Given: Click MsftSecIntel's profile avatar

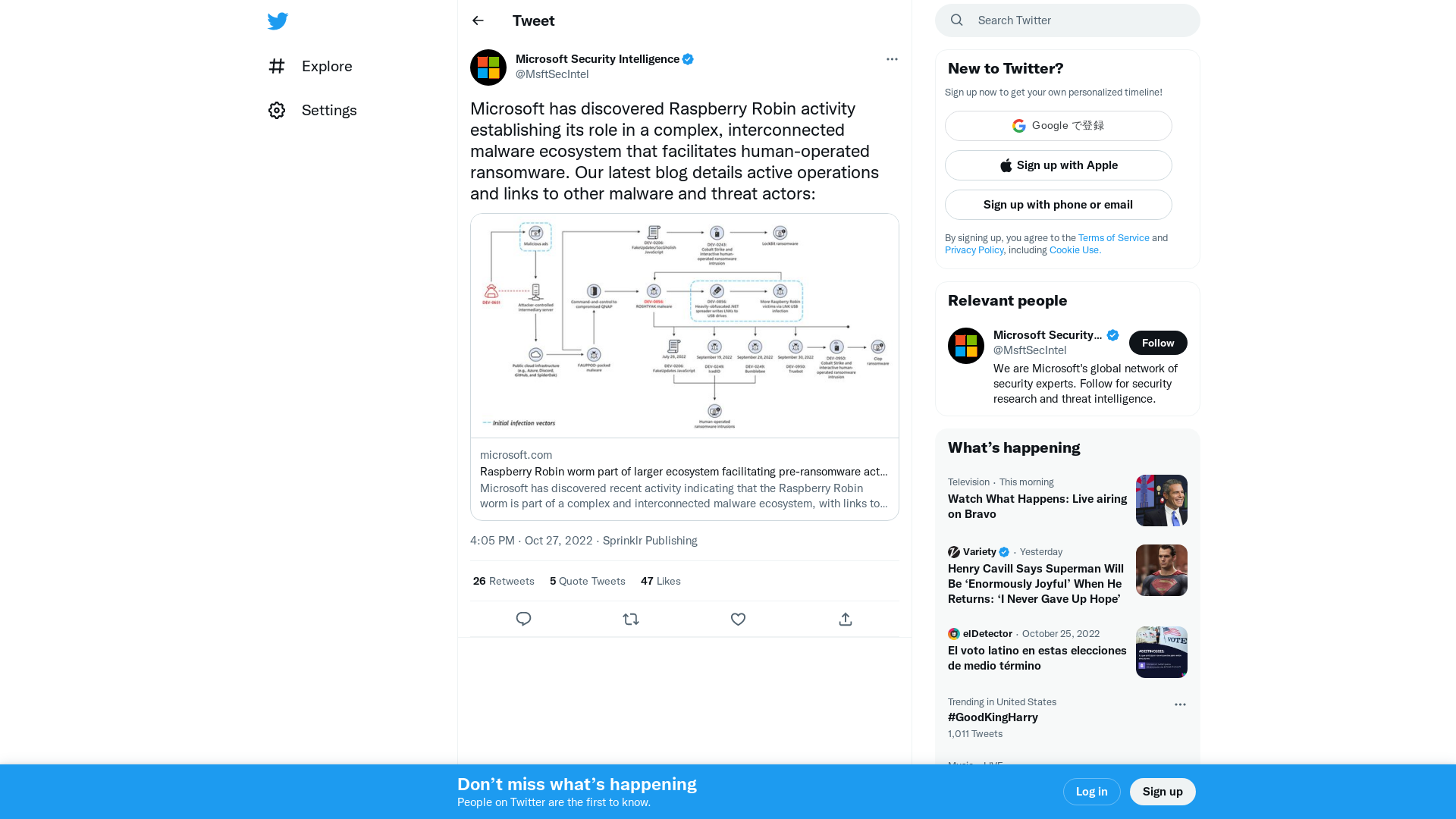Looking at the screenshot, I should tap(488, 67).
